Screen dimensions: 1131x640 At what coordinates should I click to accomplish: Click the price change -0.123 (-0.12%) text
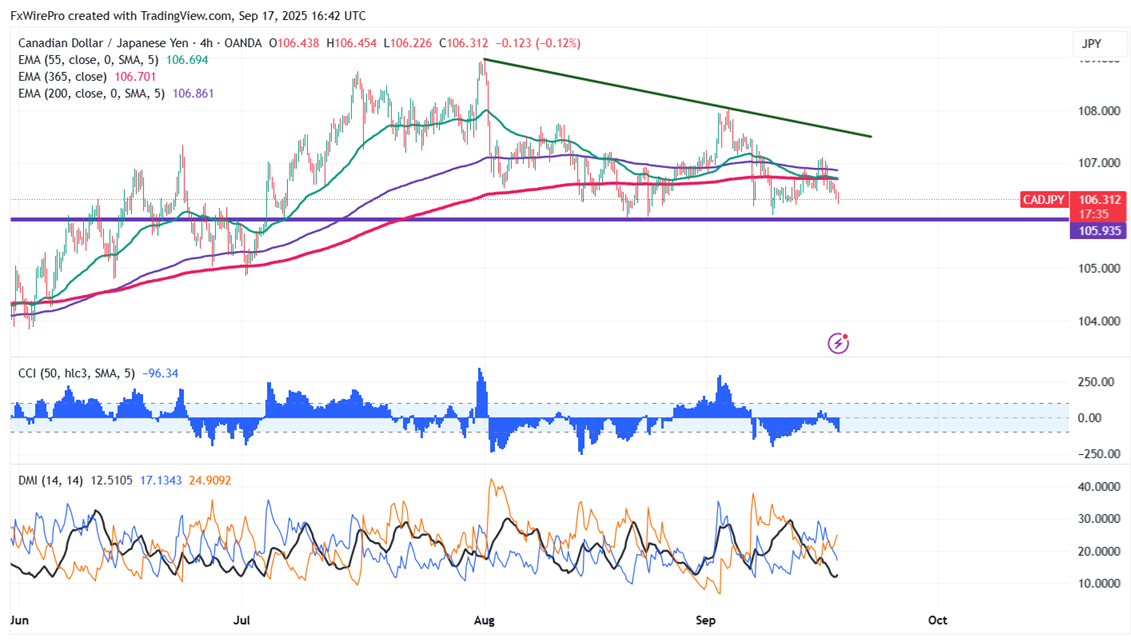[x=537, y=43]
